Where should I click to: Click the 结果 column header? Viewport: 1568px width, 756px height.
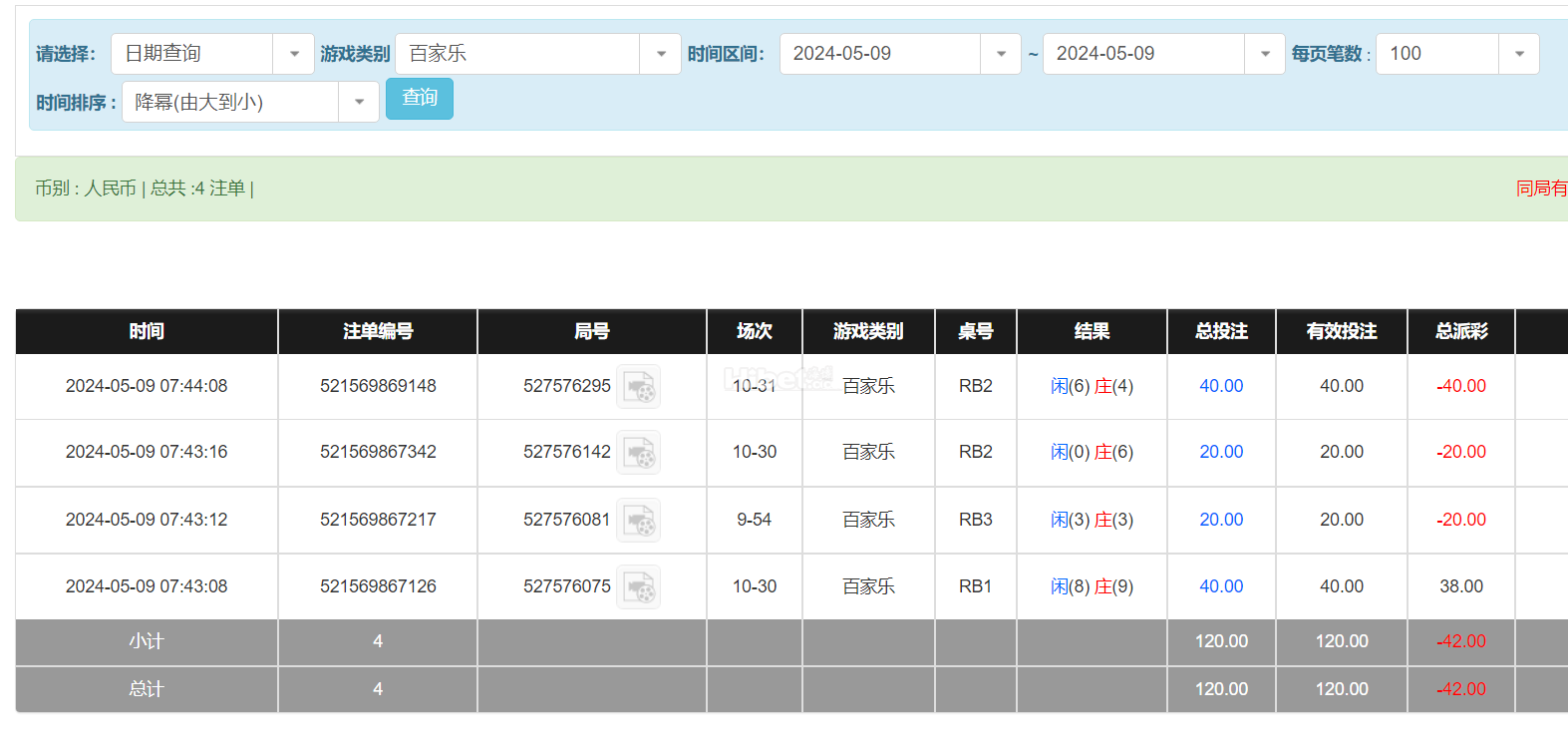(1092, 331)
